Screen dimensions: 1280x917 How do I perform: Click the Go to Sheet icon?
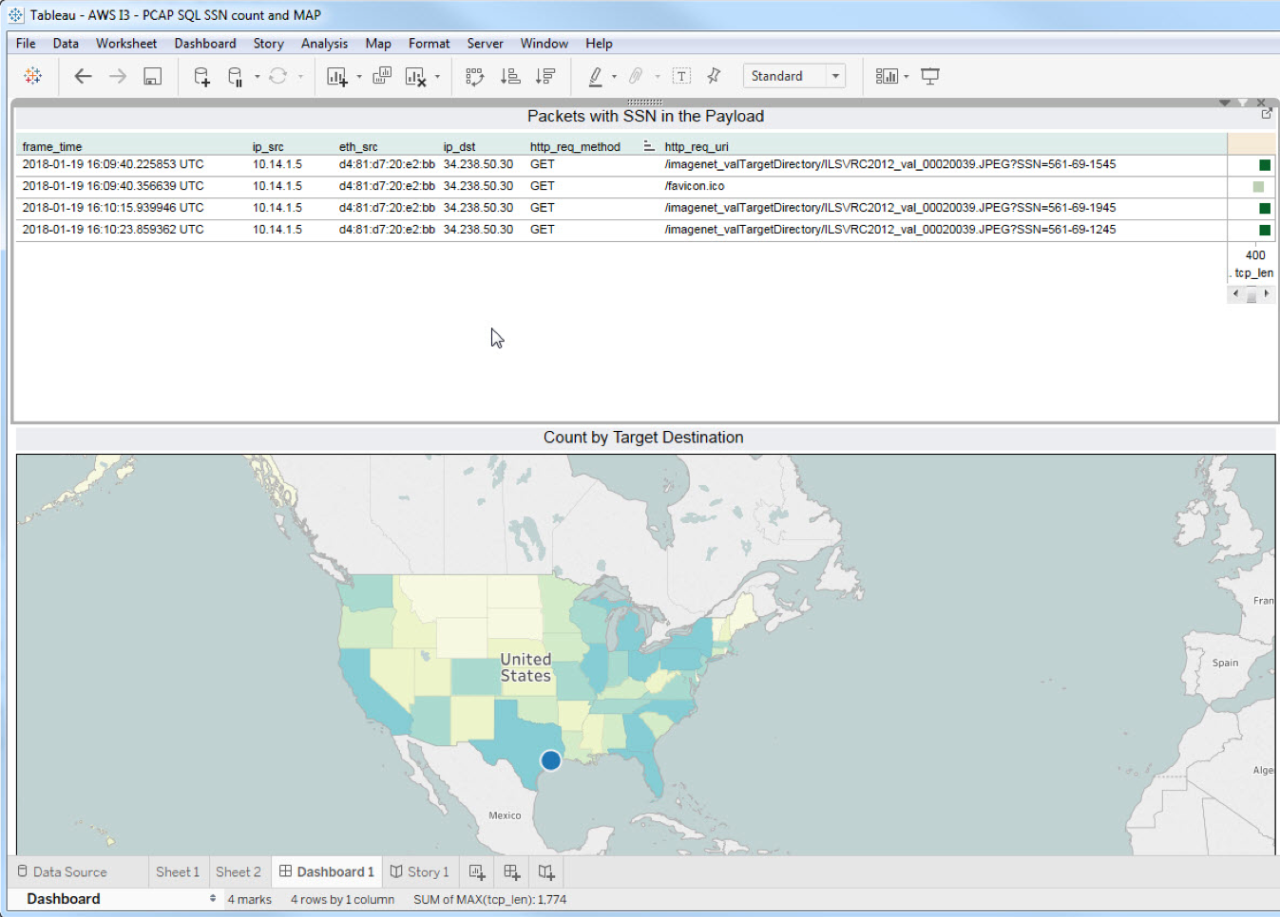pos(1267,114)
